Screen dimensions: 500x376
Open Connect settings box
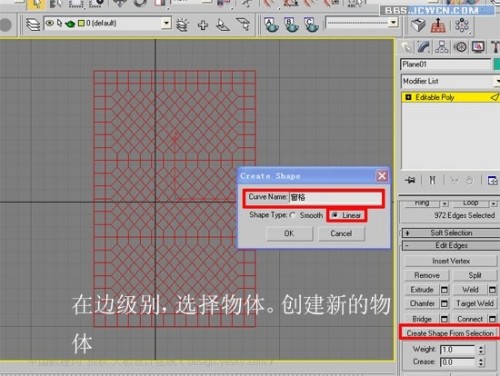tap(492, 319)
